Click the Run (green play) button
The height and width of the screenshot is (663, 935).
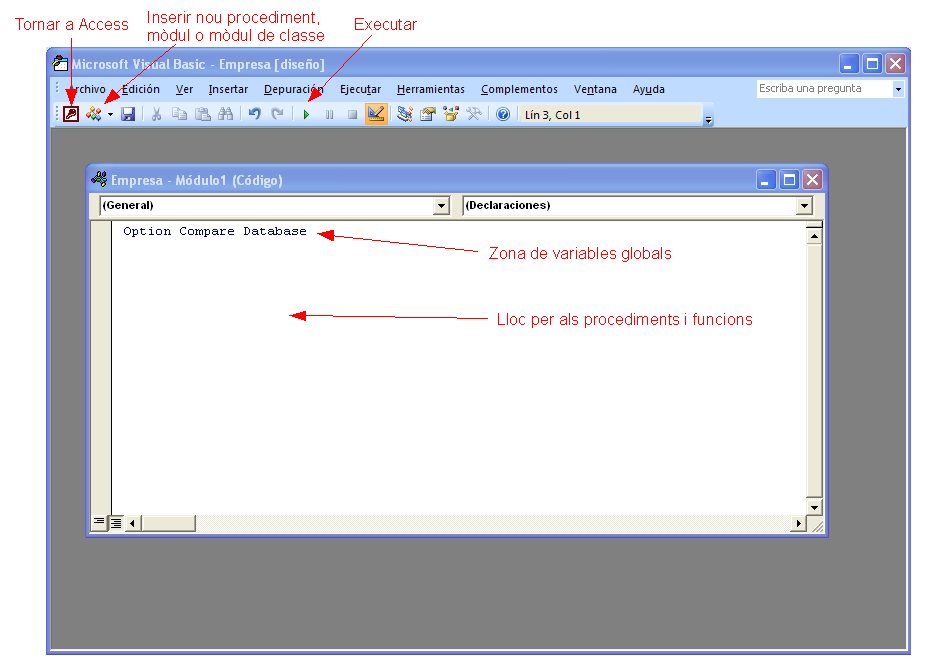pyautogui.click(x=306, y=115)
